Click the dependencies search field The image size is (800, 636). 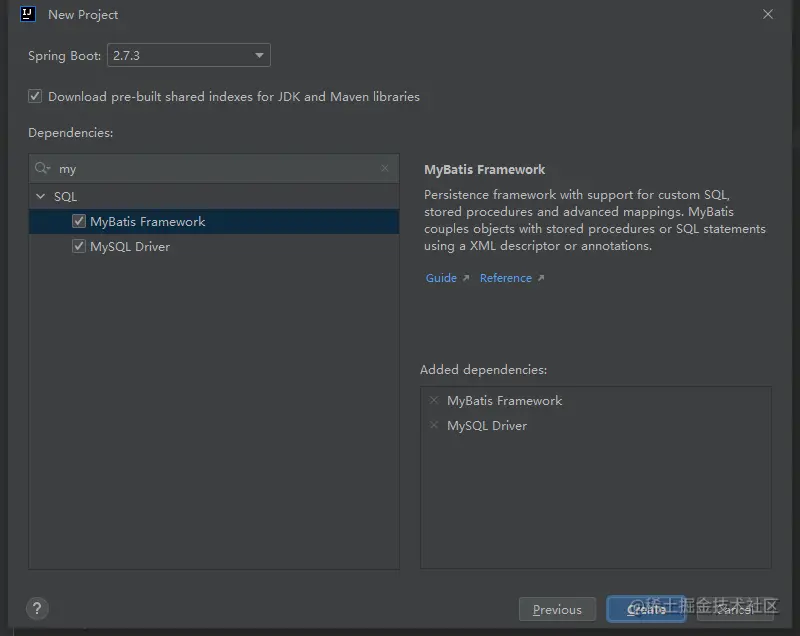pyautogui.click(x=214, y=168)
